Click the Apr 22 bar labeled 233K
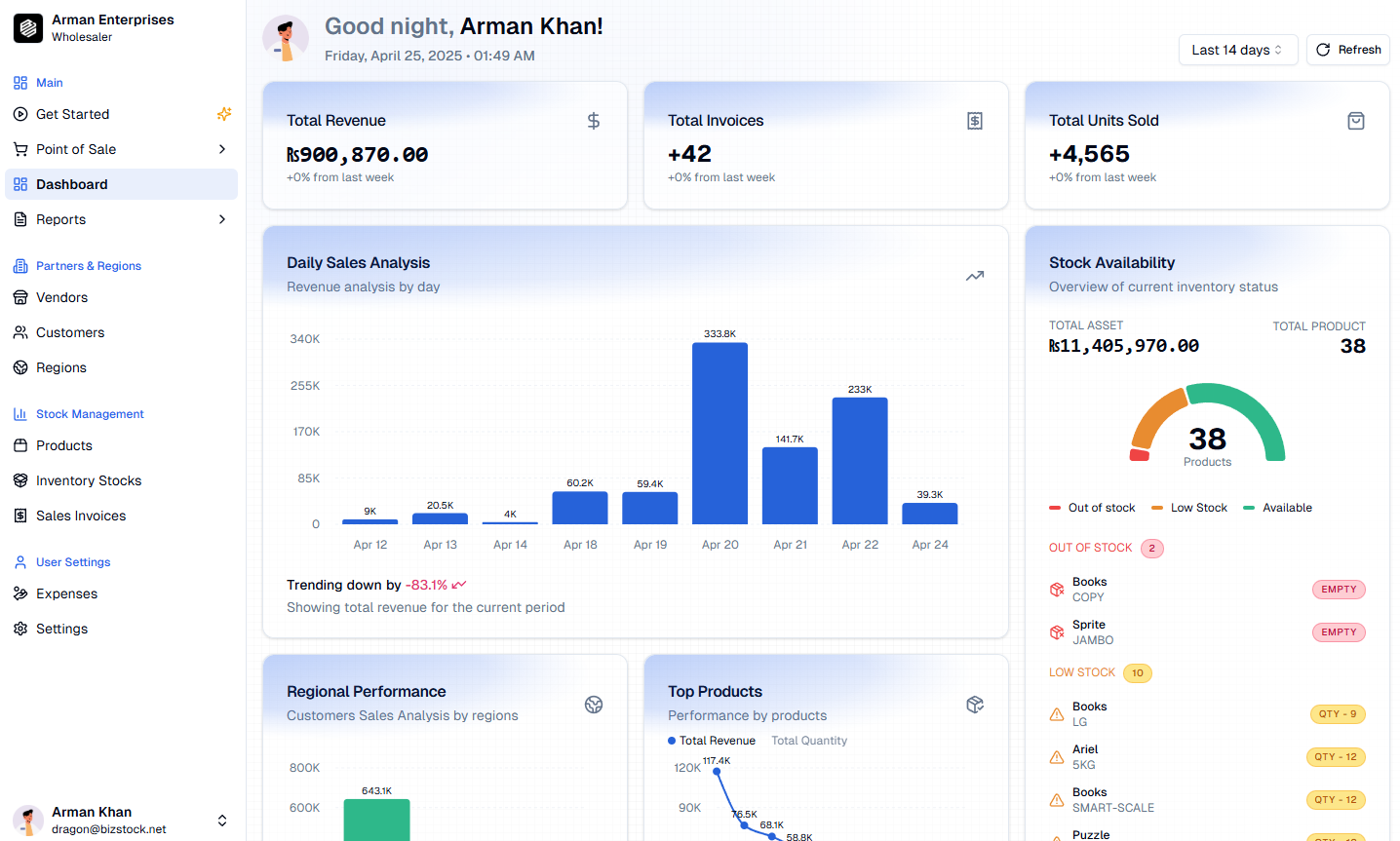The height and width of the screenshot is (841, 1400). tap(860, 461)
